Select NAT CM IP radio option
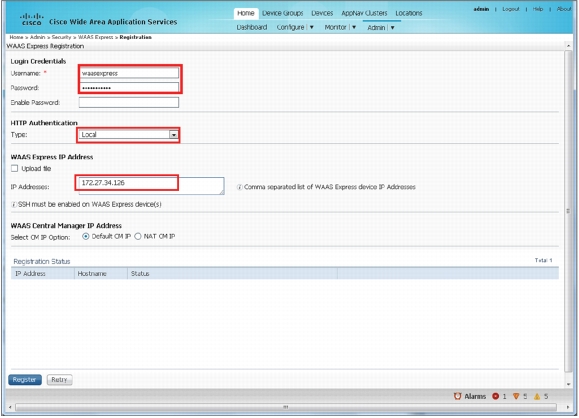 138,236
